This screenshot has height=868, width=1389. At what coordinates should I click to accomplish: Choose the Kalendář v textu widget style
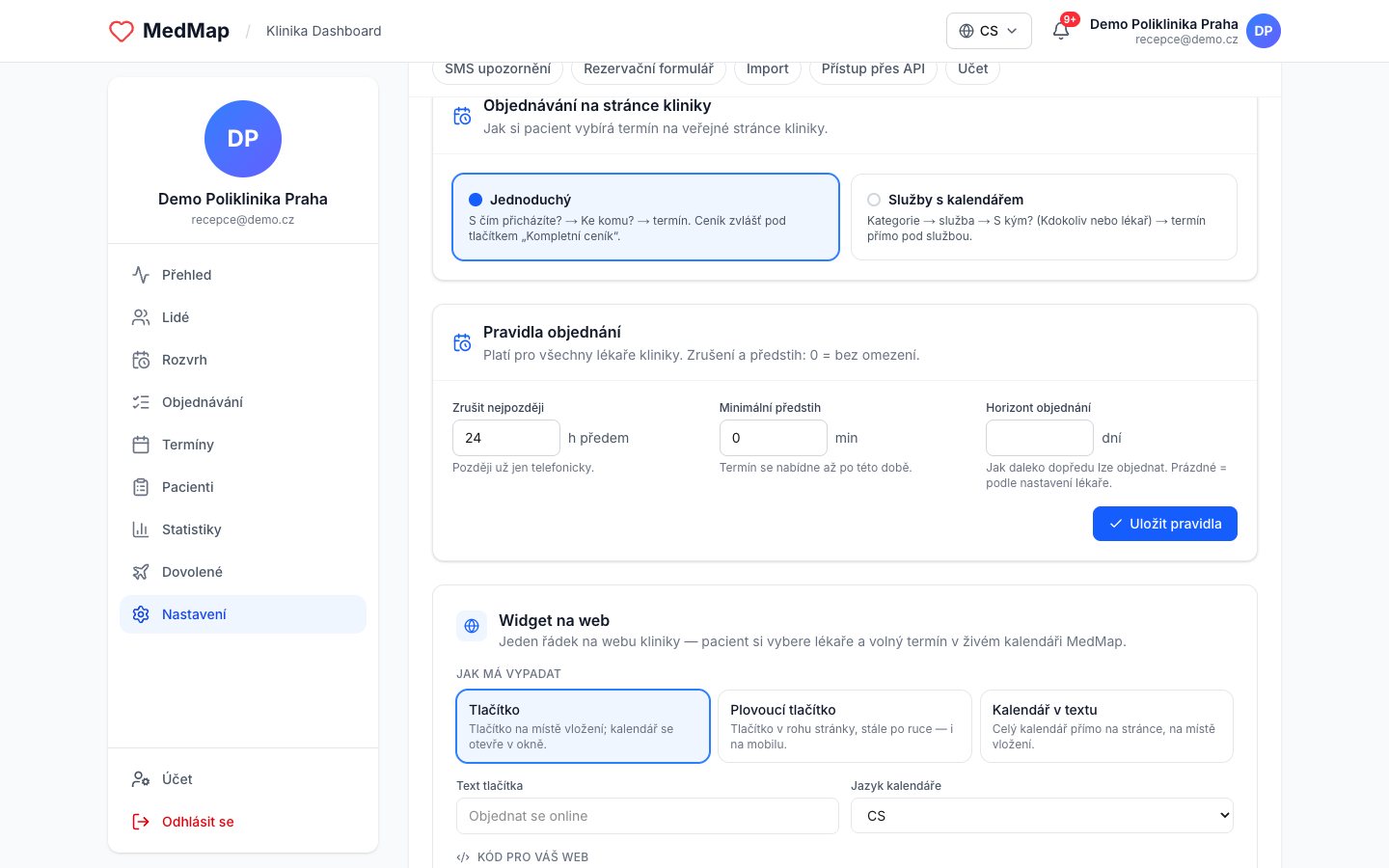tap(1106, 726)
